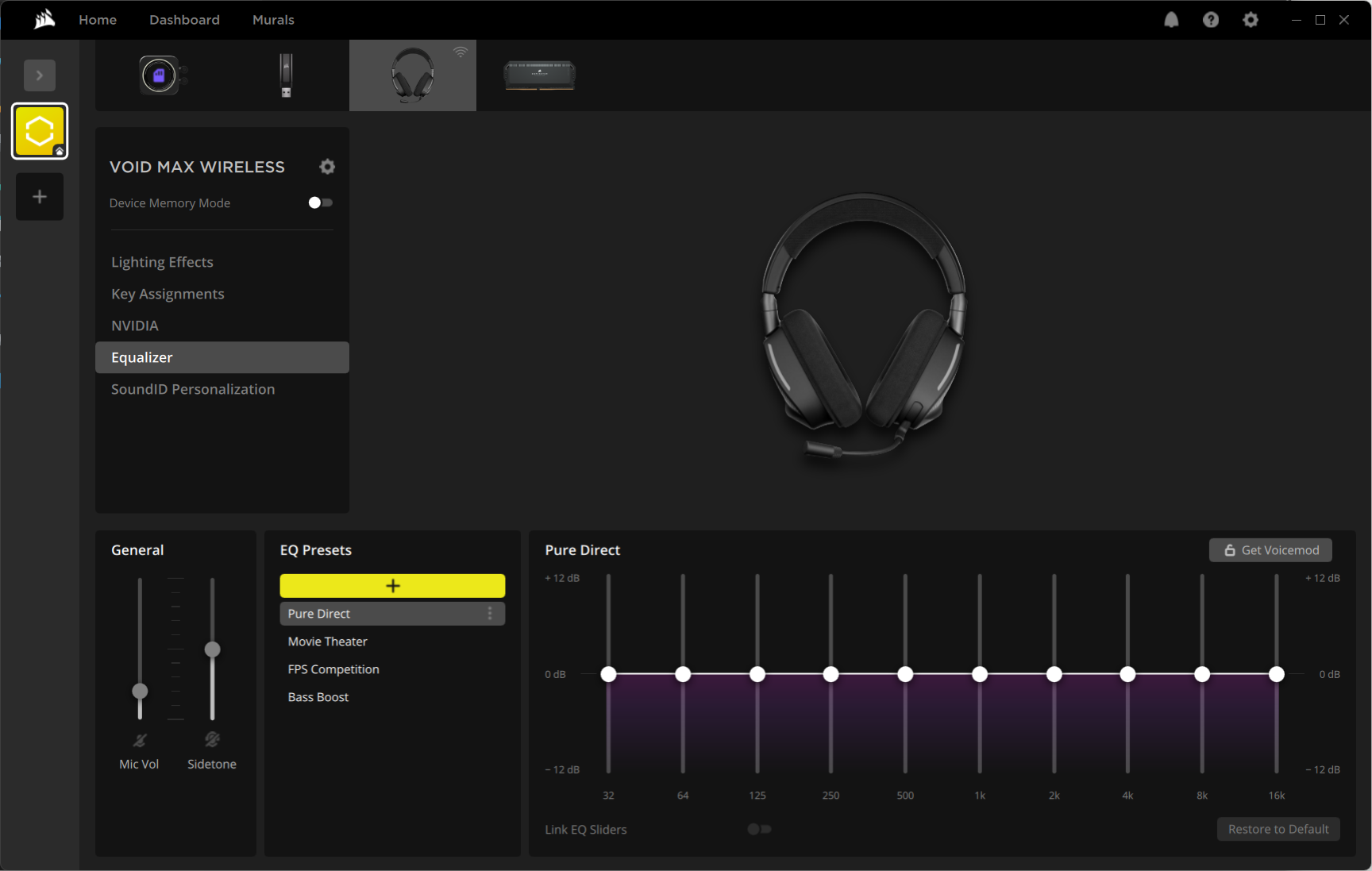
Task: Select the RAM memory module device
Action: [540, 75]
